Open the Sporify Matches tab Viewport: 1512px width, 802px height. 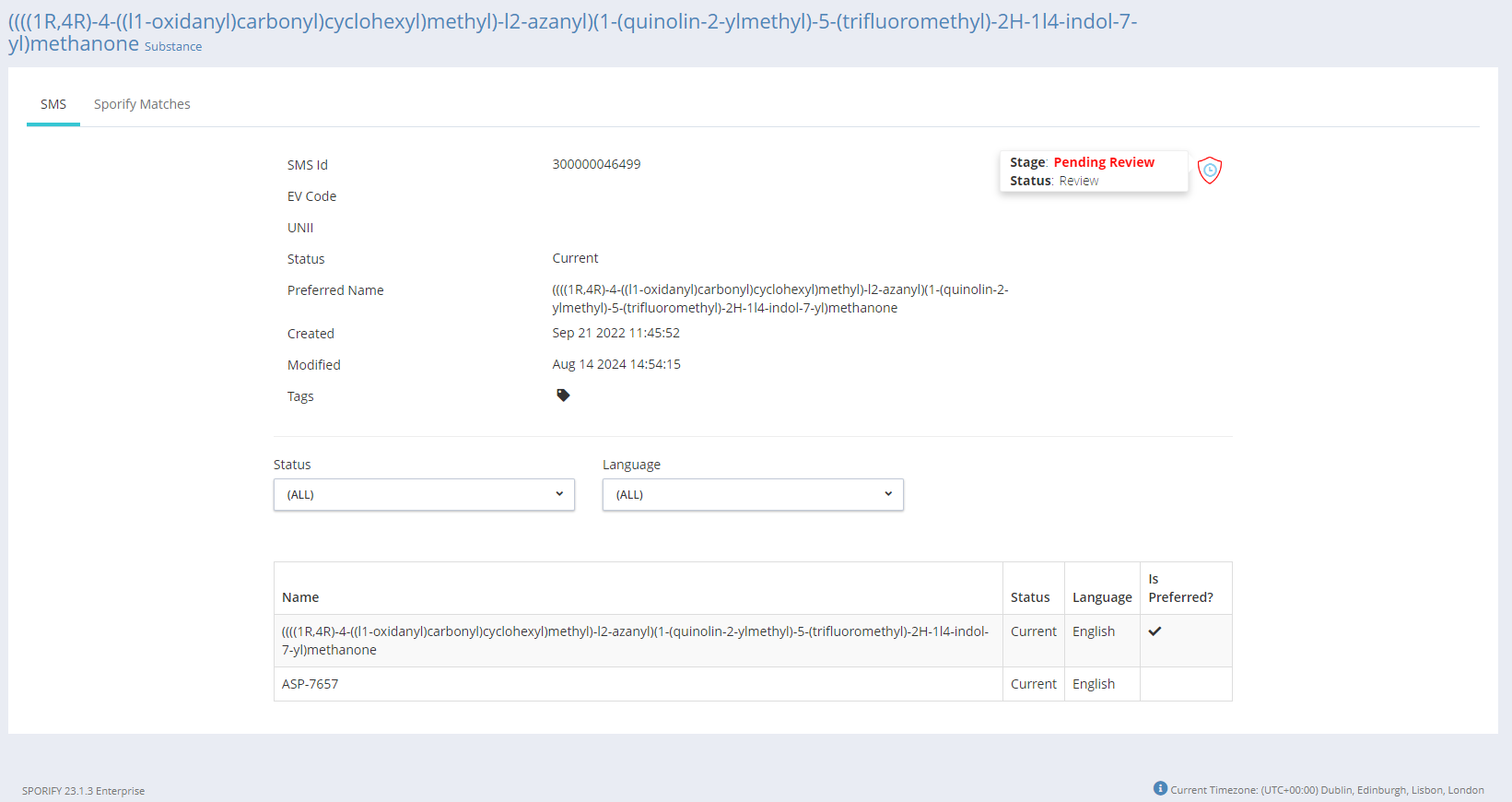142,104
